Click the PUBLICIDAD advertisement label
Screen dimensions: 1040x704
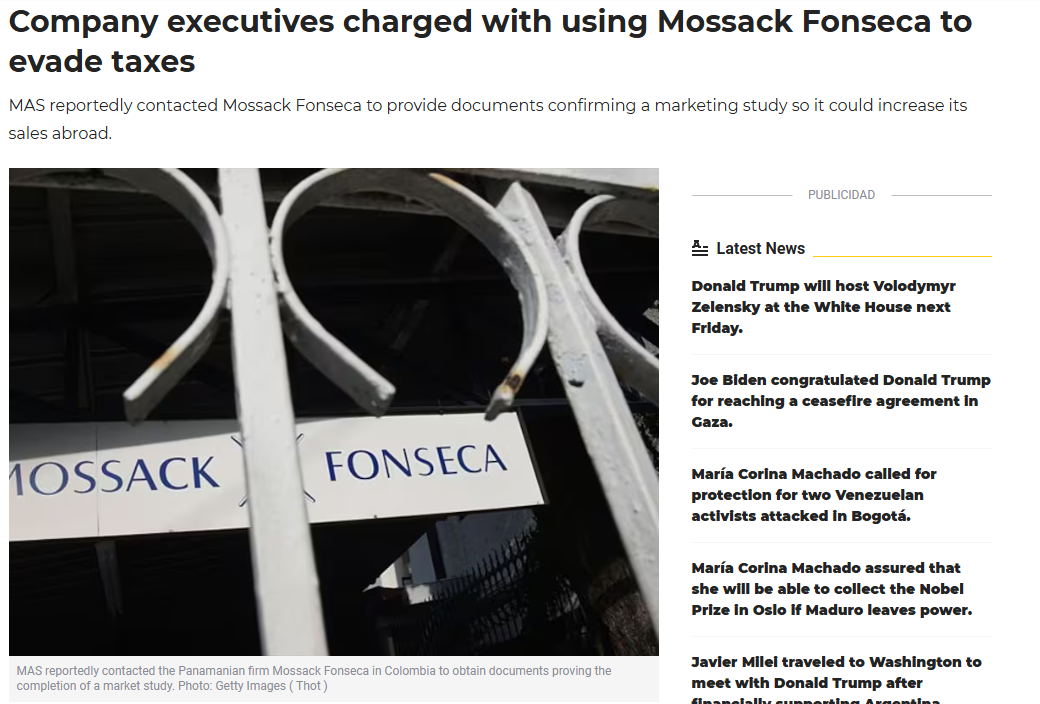point(841,195)
